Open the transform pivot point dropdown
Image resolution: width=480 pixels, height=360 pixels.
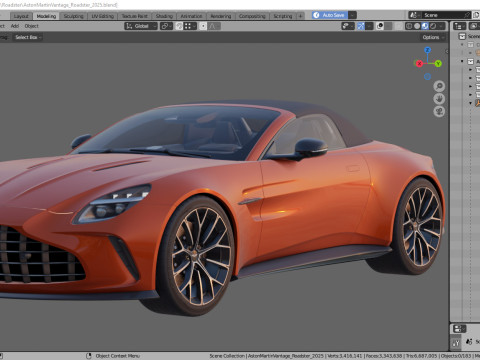[x=166, y=26]
